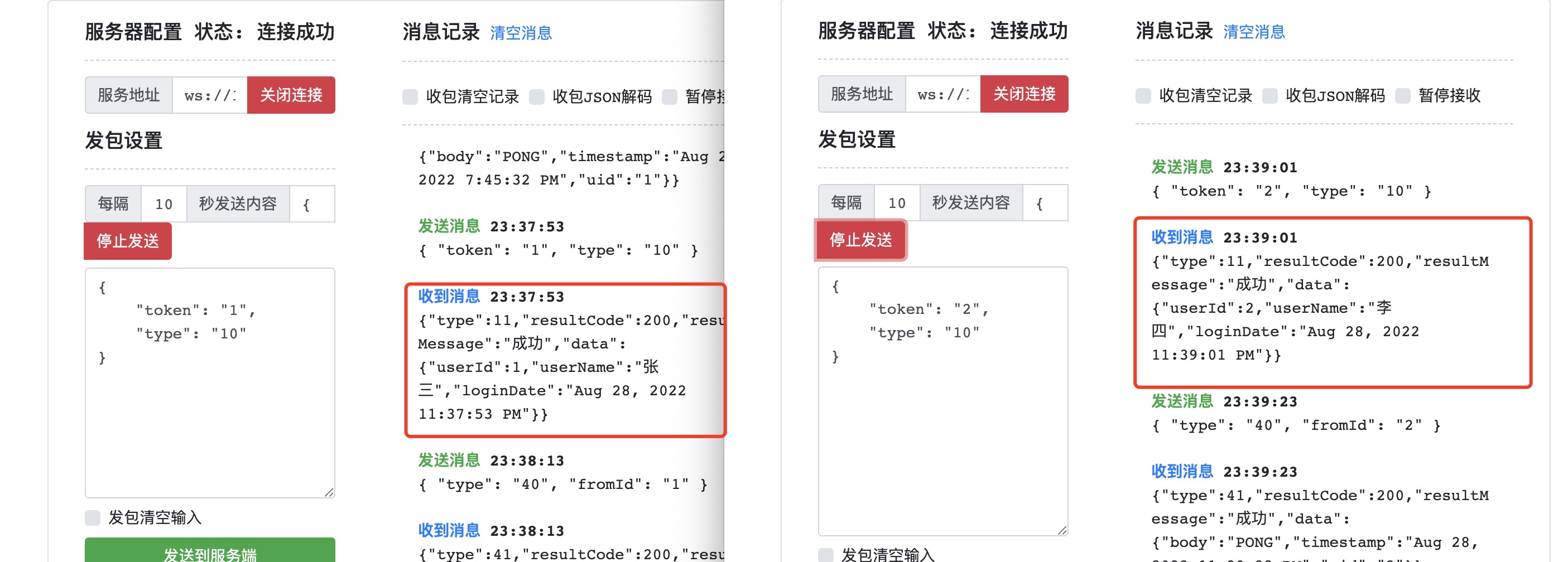
Task: Click textarea containing token "2"
Action: (943, 401)
